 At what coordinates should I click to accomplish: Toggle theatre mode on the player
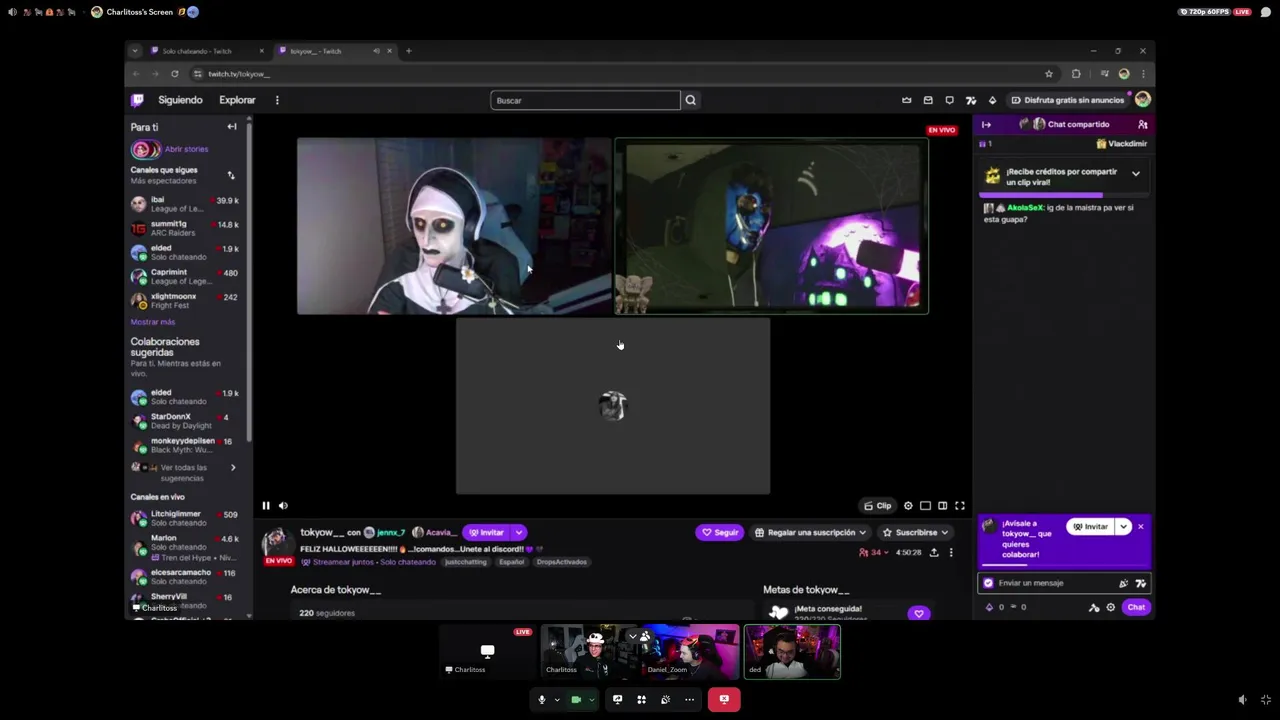(942, 506)
